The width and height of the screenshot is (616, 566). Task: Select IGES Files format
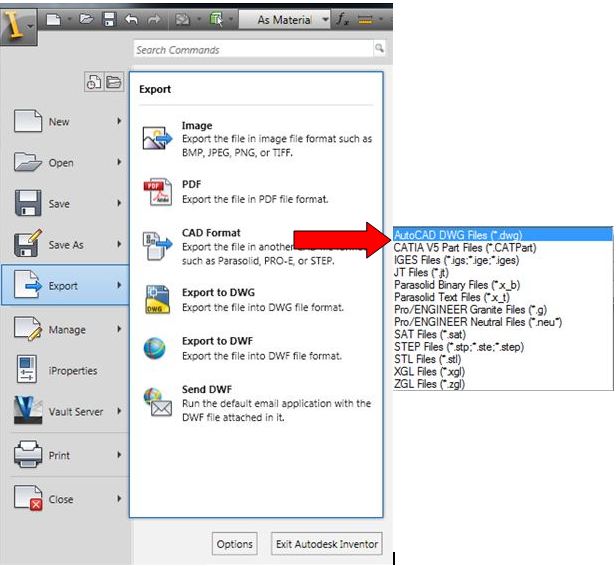coord(503,260)
